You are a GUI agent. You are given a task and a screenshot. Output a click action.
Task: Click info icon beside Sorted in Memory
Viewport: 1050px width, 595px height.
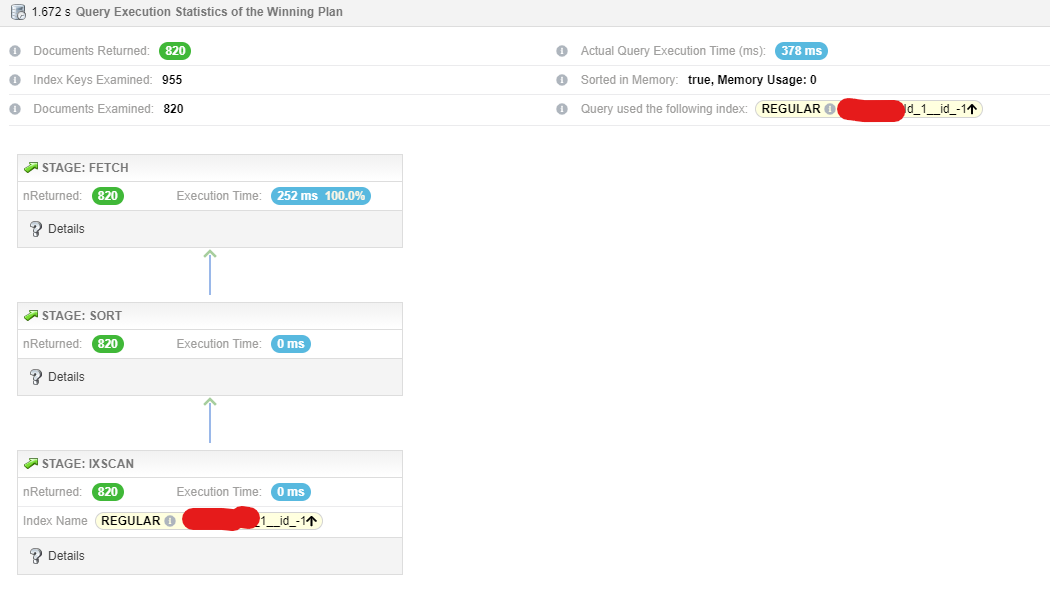click(x=562, y=80)
